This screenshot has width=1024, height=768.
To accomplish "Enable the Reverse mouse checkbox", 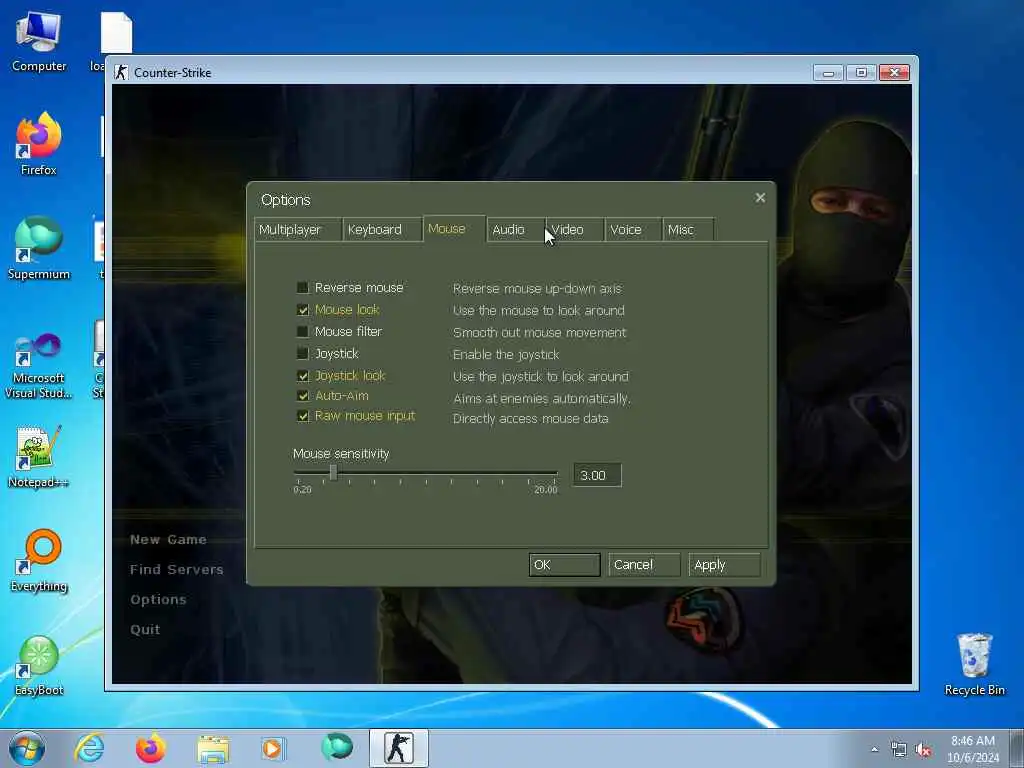I will pos(302,287).
